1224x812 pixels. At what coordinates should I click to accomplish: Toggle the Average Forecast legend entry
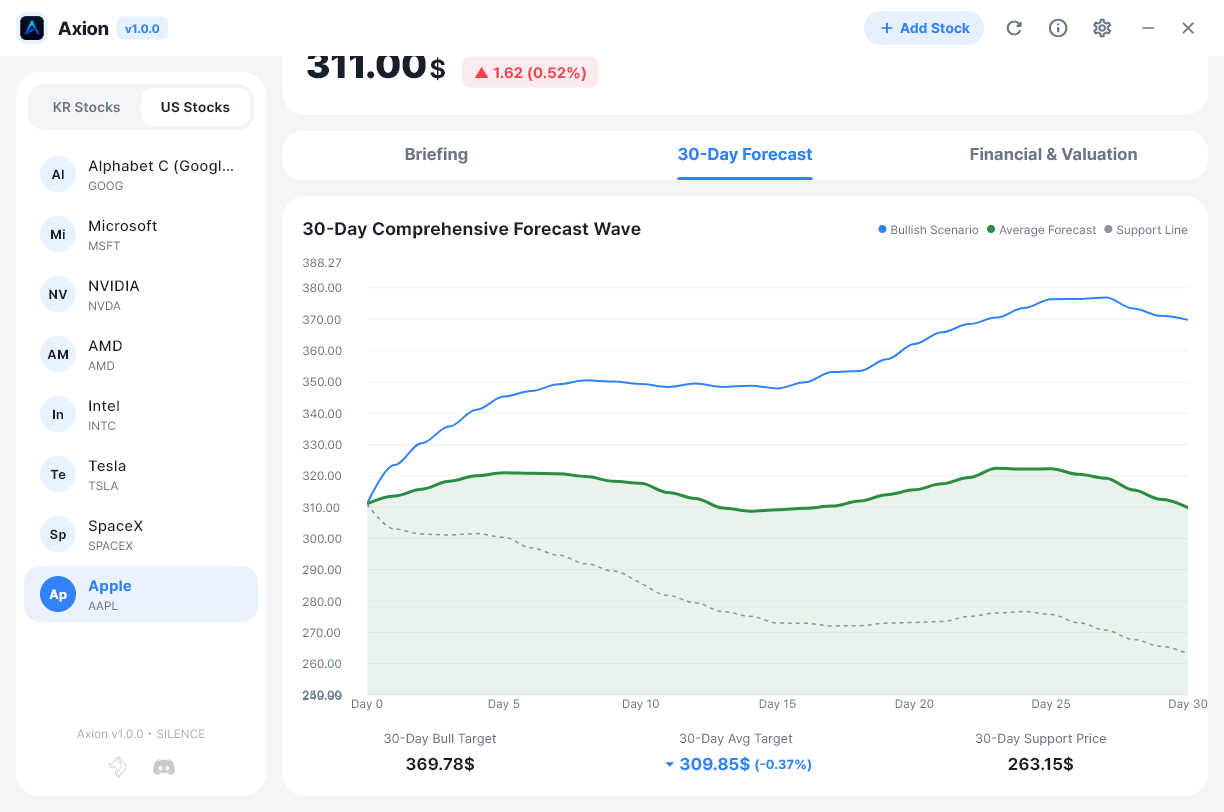(x=1041, y=230)
